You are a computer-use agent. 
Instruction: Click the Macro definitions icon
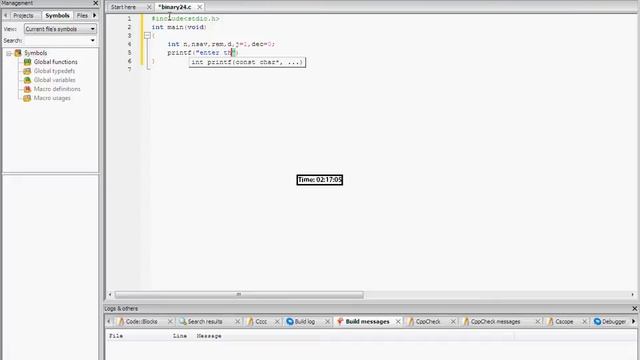[27, 89]
